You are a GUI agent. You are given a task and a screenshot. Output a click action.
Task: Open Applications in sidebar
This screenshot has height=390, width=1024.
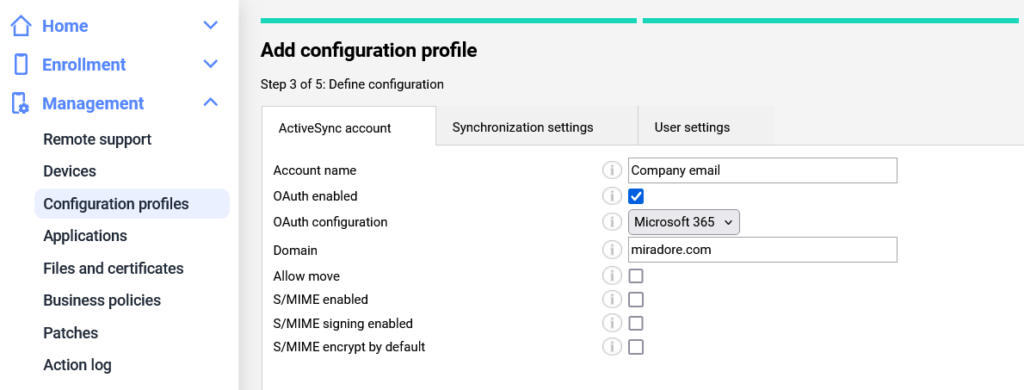coord(86,236)
